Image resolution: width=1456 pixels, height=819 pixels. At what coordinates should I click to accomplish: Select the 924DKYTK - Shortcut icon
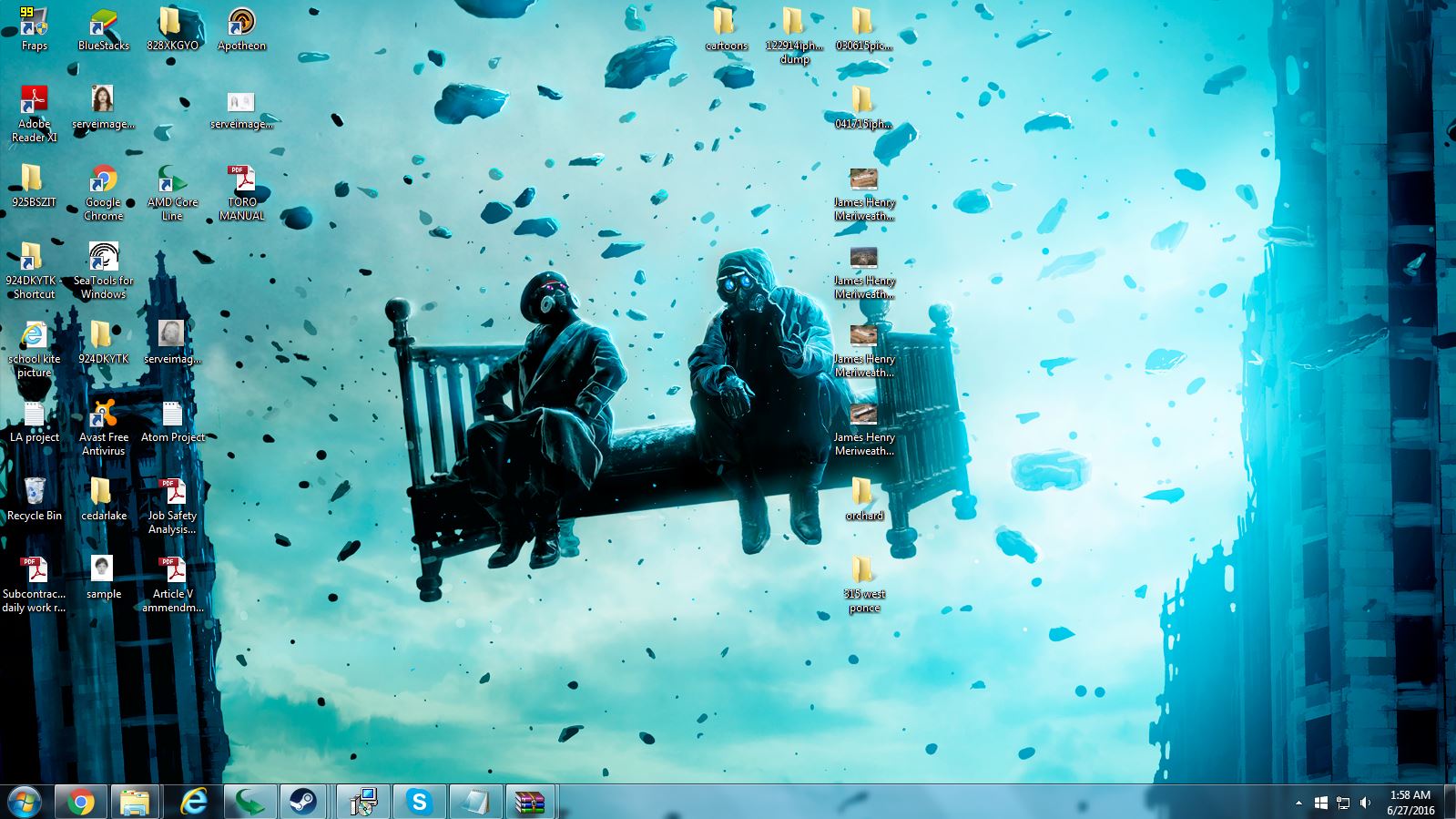(34, 271)
